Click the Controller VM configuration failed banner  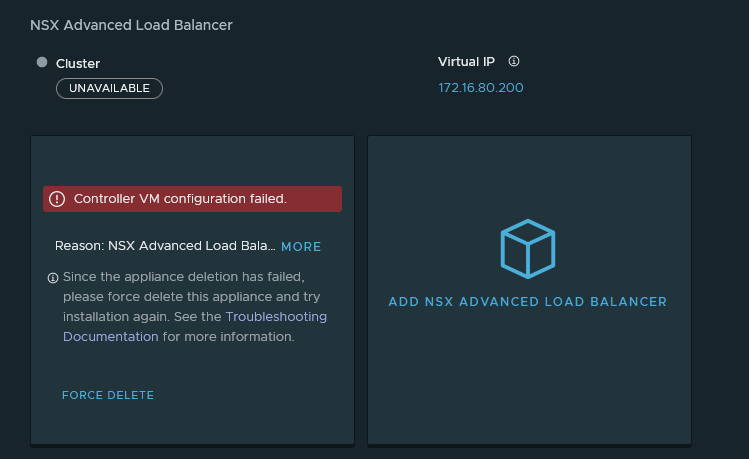pyautogui.click(x=193, y=199)
